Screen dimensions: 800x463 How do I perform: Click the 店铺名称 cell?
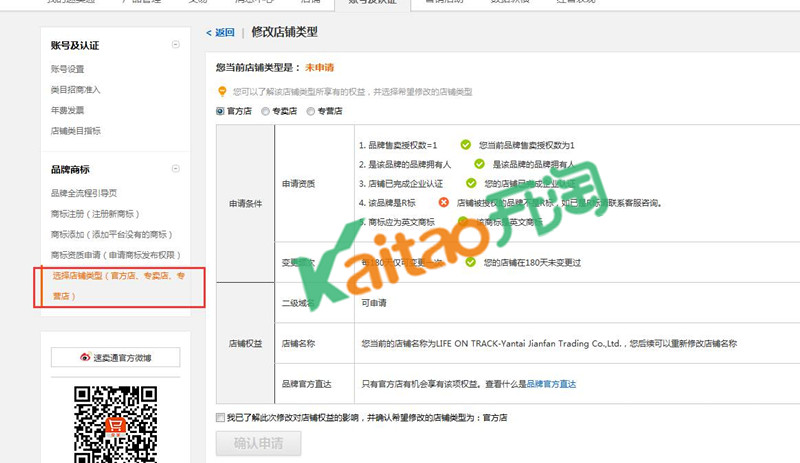click(315, 344)
